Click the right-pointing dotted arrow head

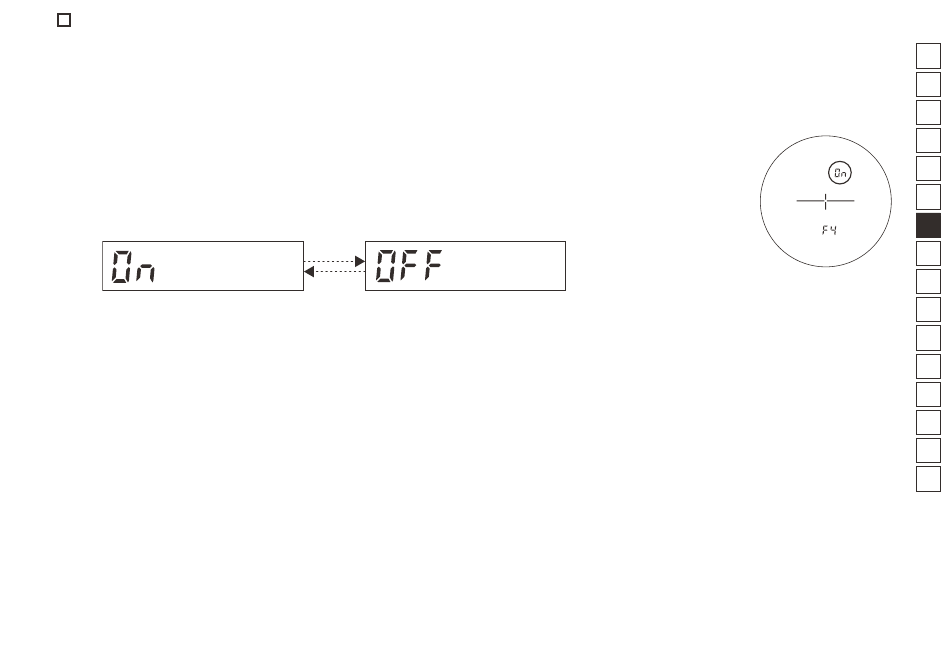point(360,262)
